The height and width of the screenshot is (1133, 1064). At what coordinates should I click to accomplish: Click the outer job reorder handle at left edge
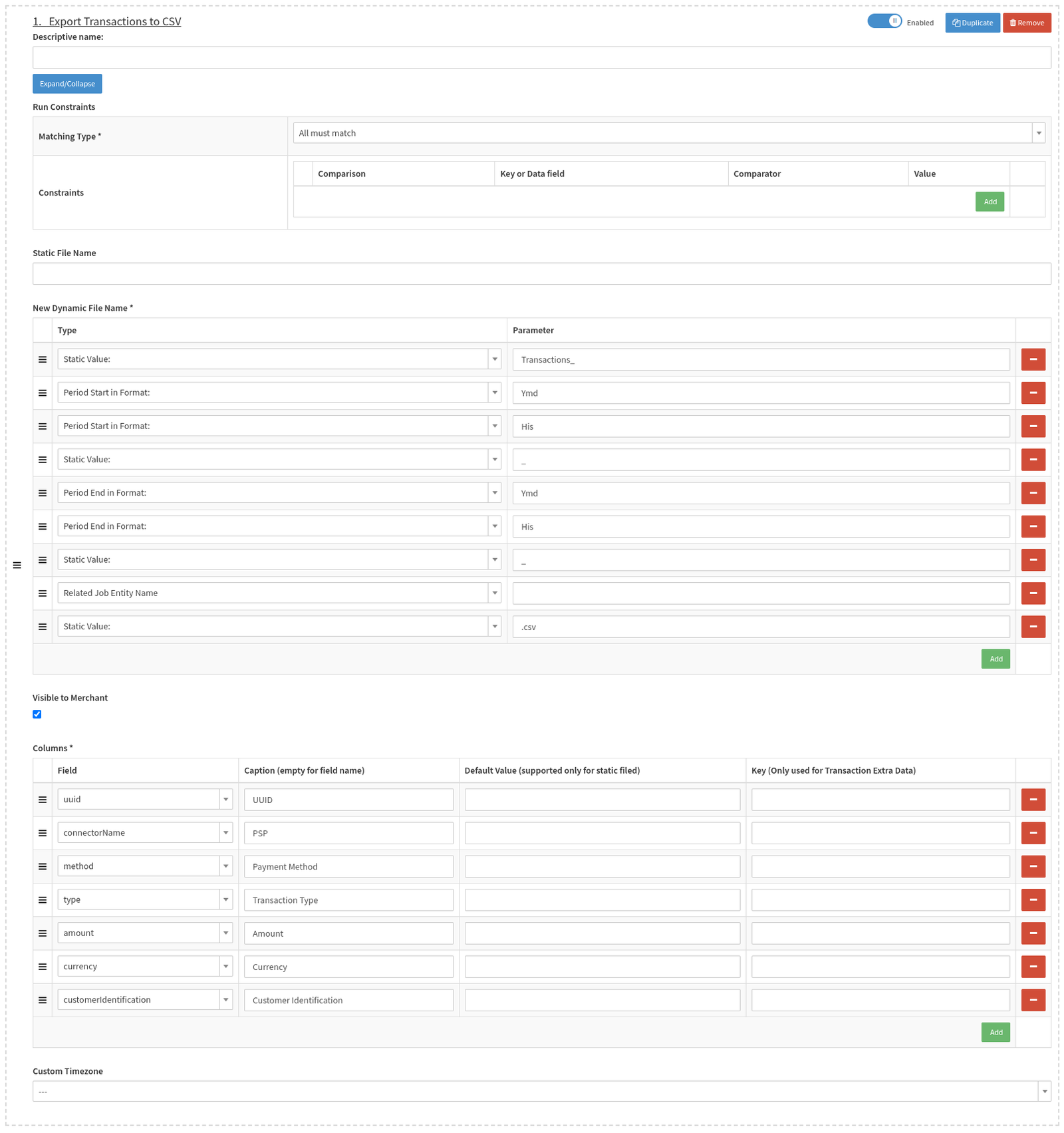coord(17,566)
